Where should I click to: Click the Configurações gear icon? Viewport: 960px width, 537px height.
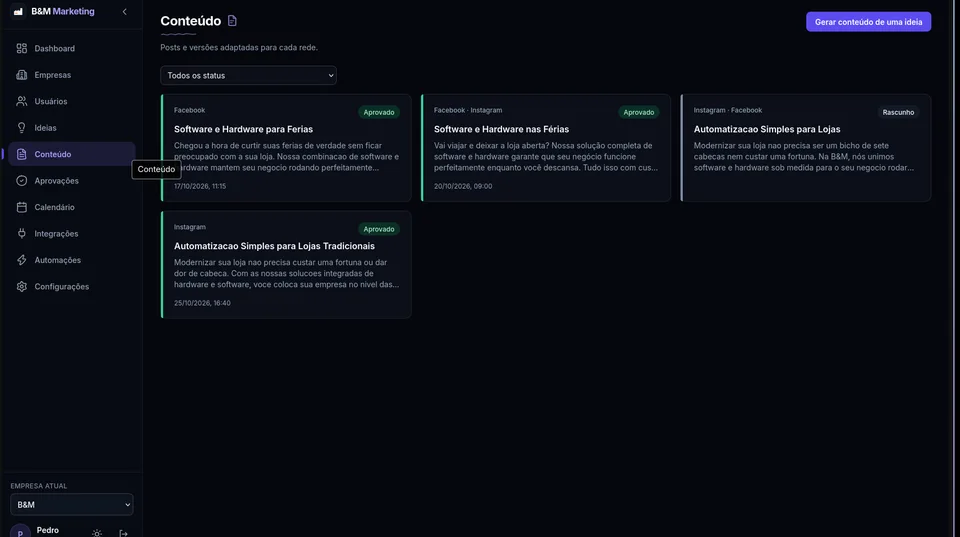pos(21,287)
